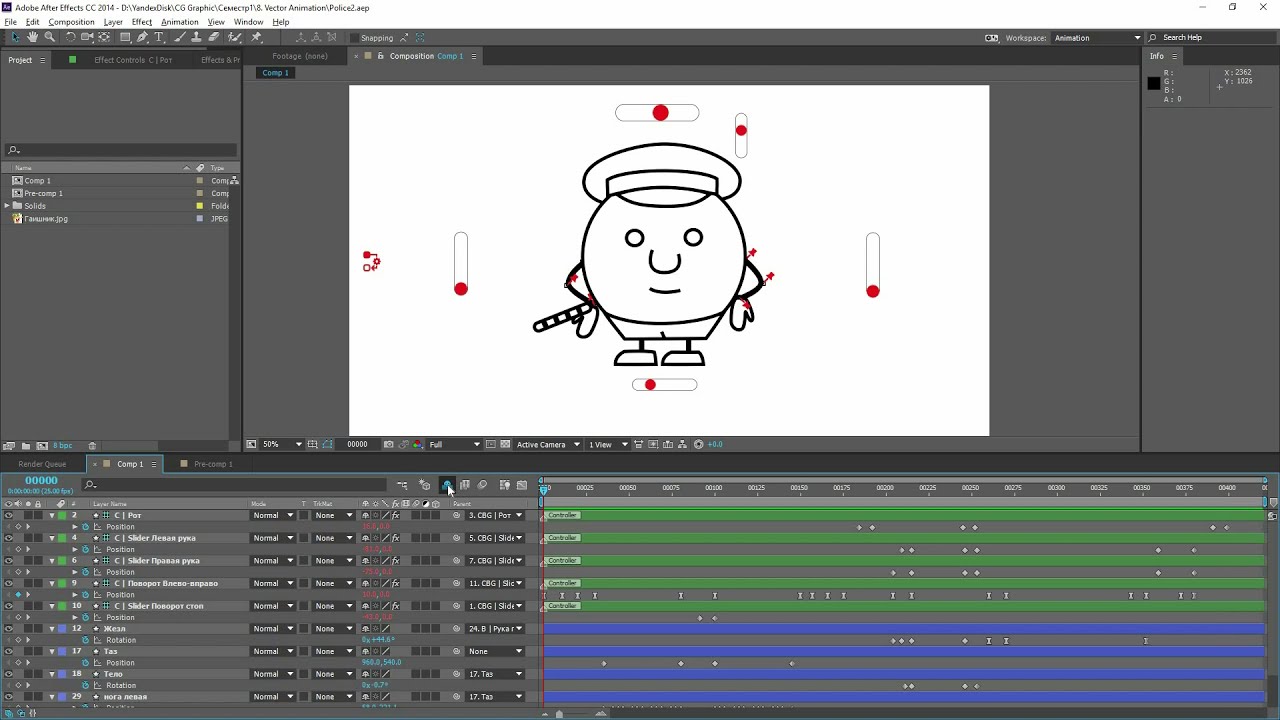Expand the Solids folder in Project panel
1280x720 pixels.
point(7,206)
